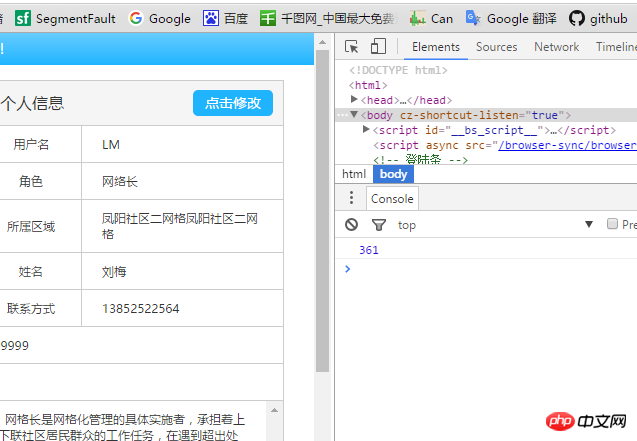Image resolution: width=637 pixels, height=441 pixels.
Task: Follow the /browser-sync/browser script src link
Action: 567,145
